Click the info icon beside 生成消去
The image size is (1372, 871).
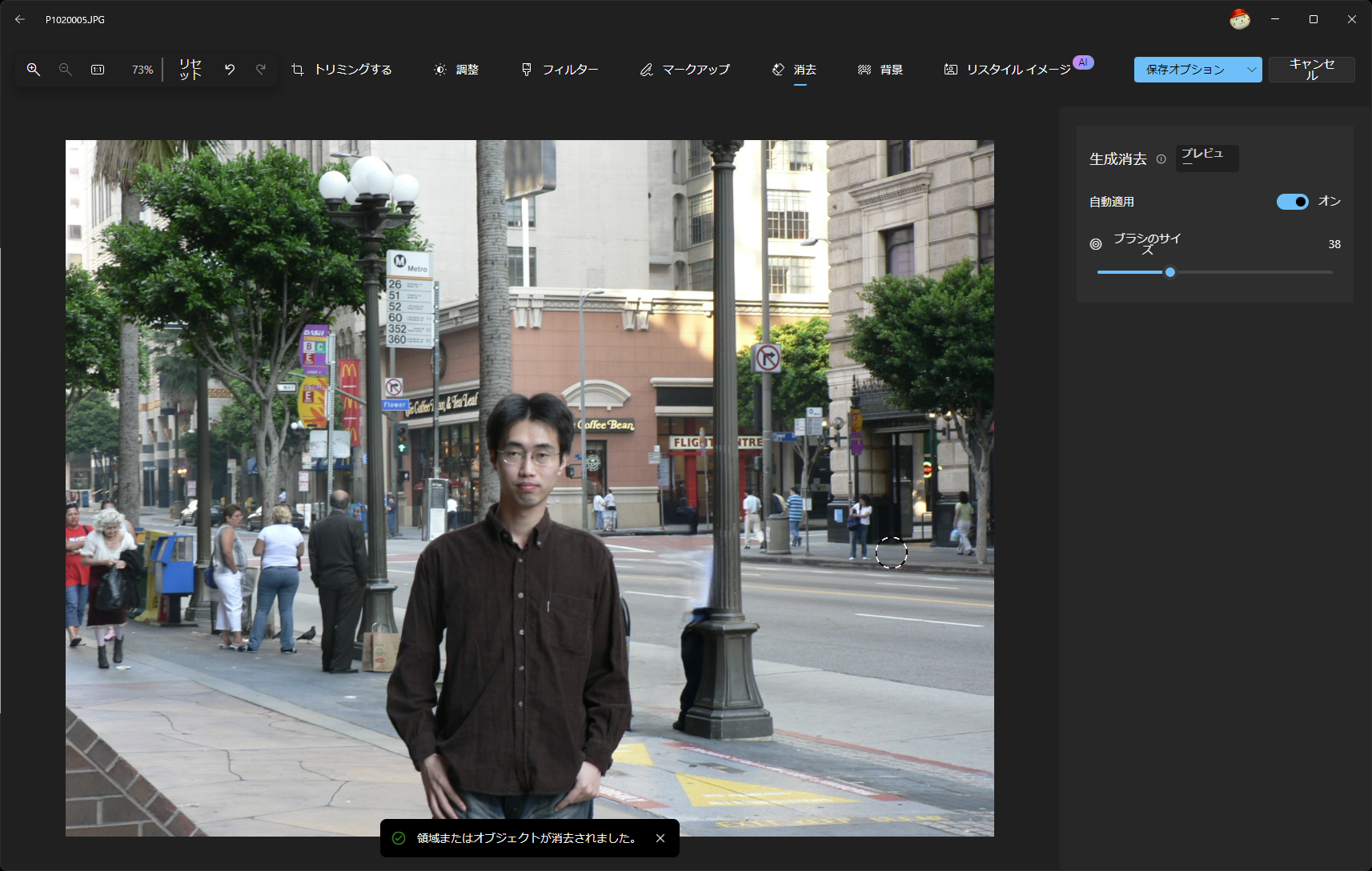[1161, 159]
